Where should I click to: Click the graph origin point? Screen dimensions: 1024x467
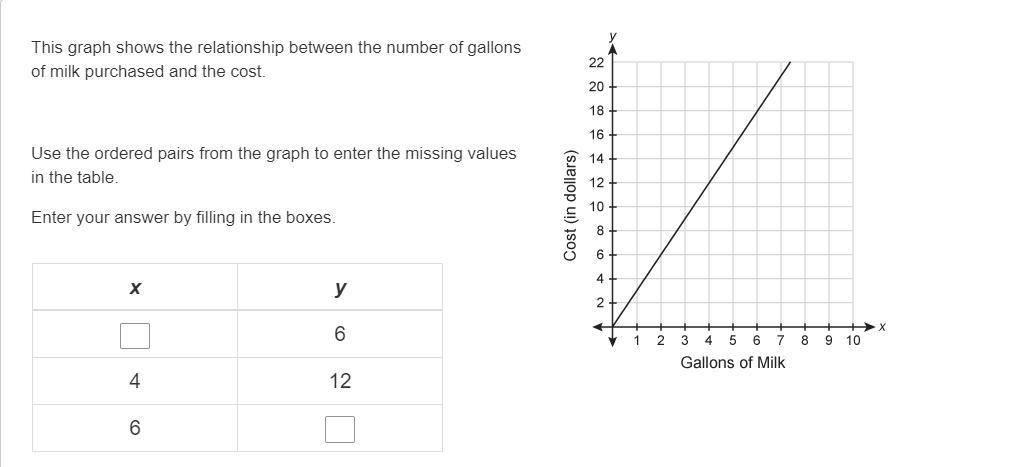pos(613,326)
